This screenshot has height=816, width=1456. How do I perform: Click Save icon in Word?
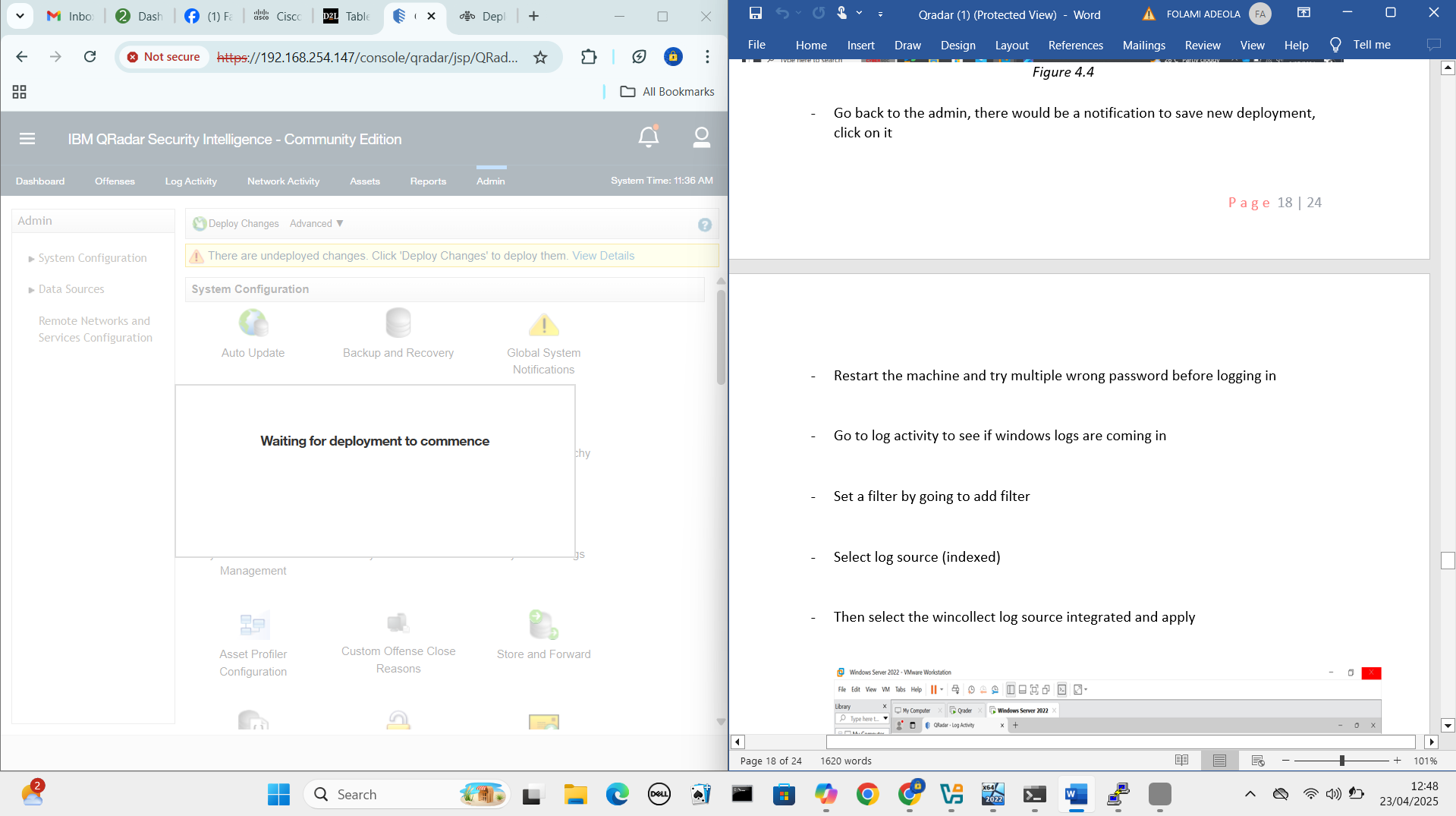point(755,13)
